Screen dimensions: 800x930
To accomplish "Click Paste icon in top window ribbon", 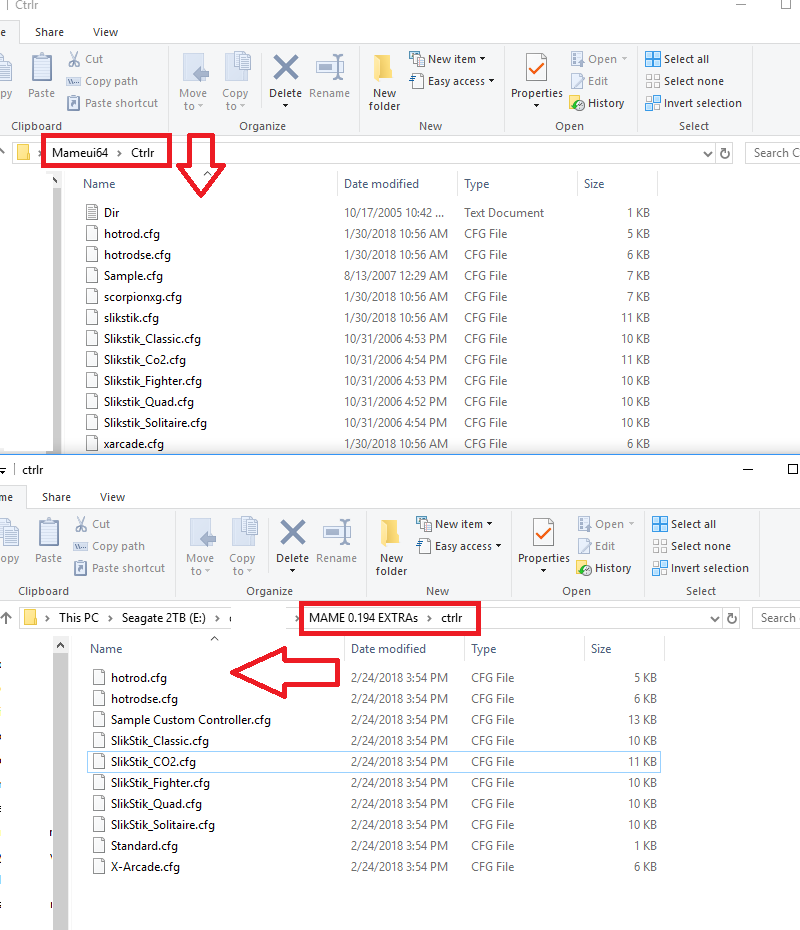I will [x=42, y=68].
